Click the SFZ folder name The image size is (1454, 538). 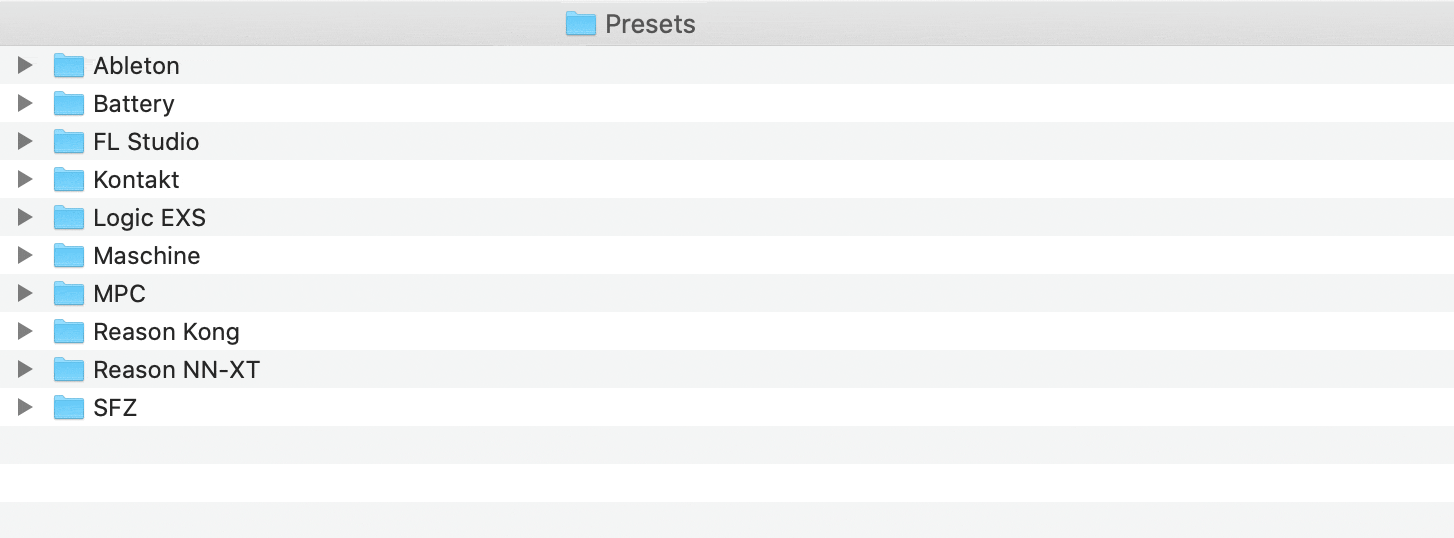(x=115, y=408)
